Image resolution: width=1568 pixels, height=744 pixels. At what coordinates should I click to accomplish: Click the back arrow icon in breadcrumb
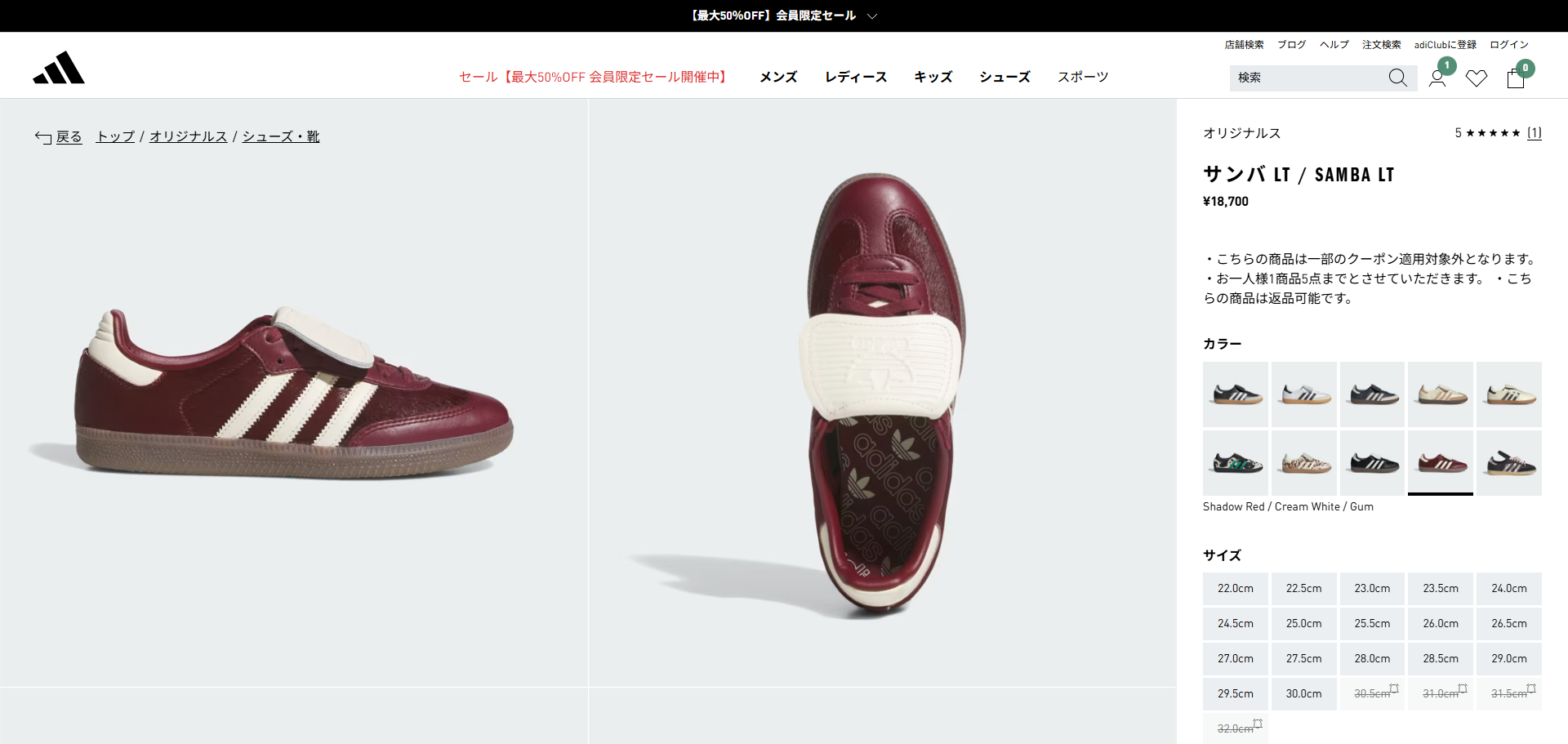pyautogui.click(x=43, y=137)
